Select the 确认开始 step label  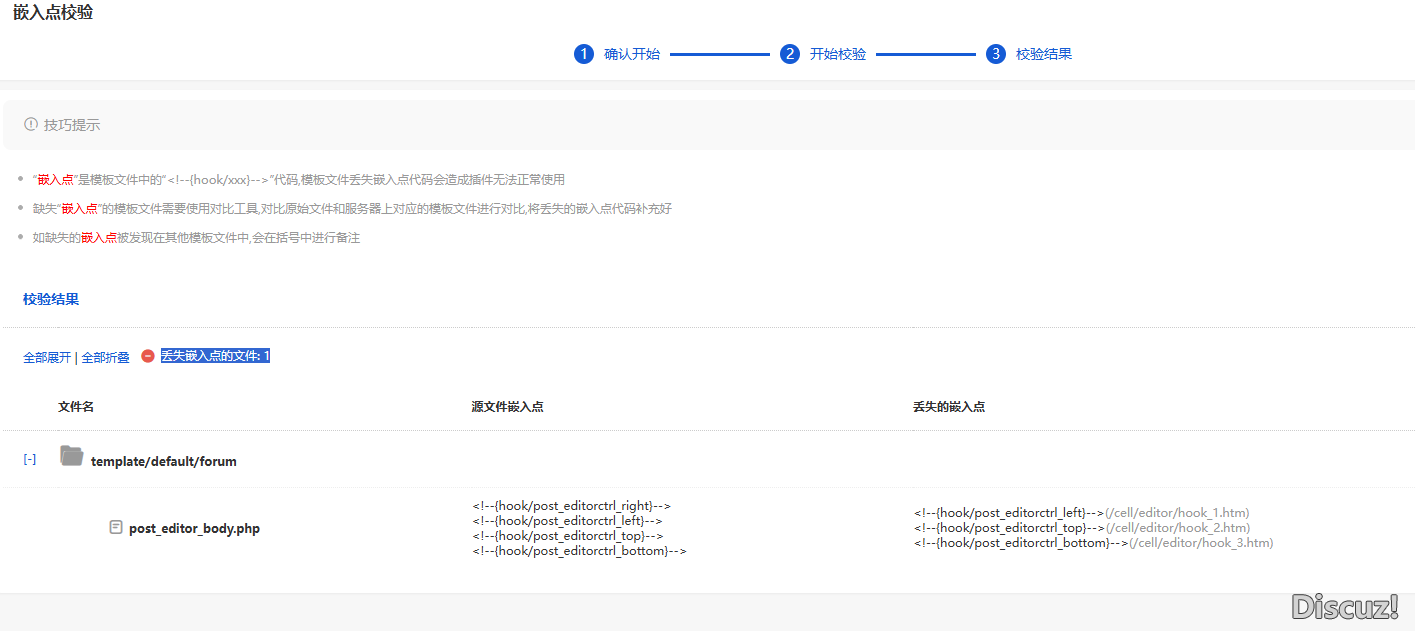coord(632,54)
